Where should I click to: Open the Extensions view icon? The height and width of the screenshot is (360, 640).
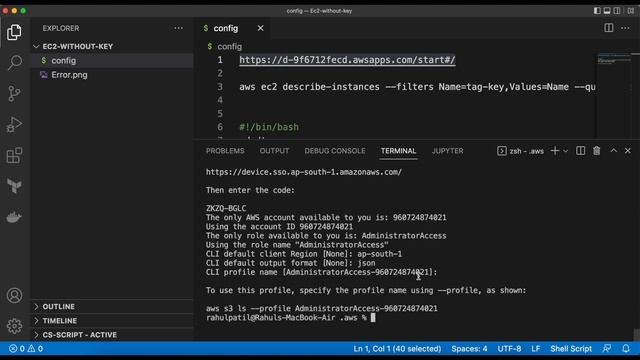pyautogui.click(x=14, y=156)
